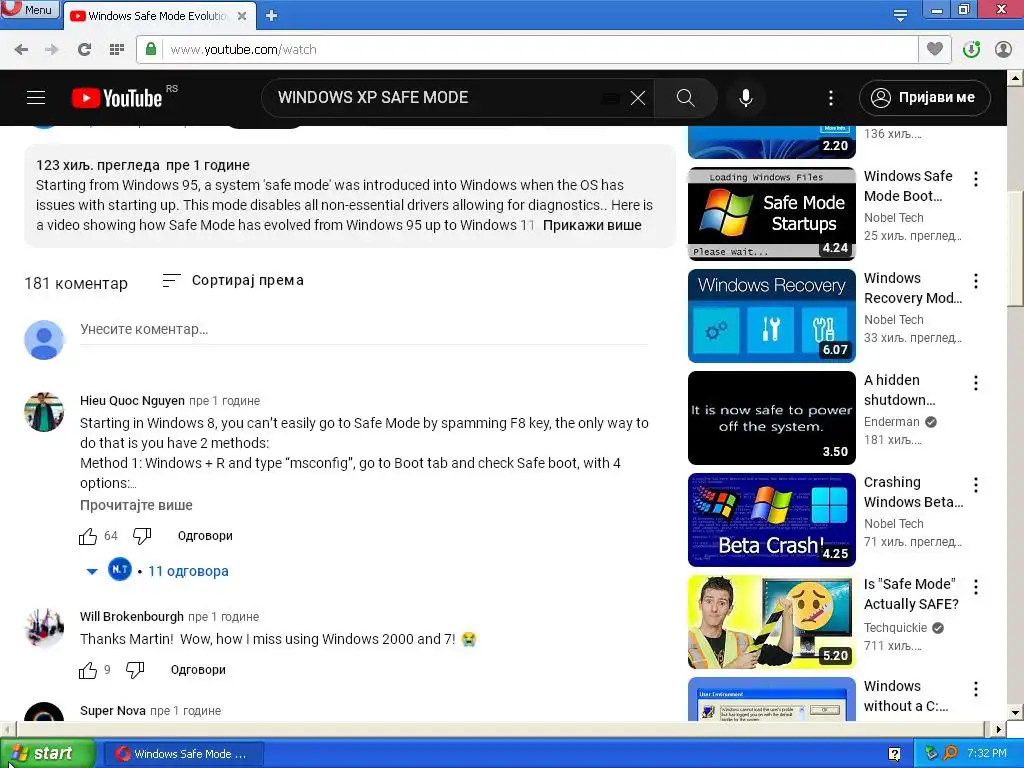Image resolution: width=1024 pixels, height=768 pixels.
Task: Open options for Windows without a C: video
Action: click(x=976, y=688)
